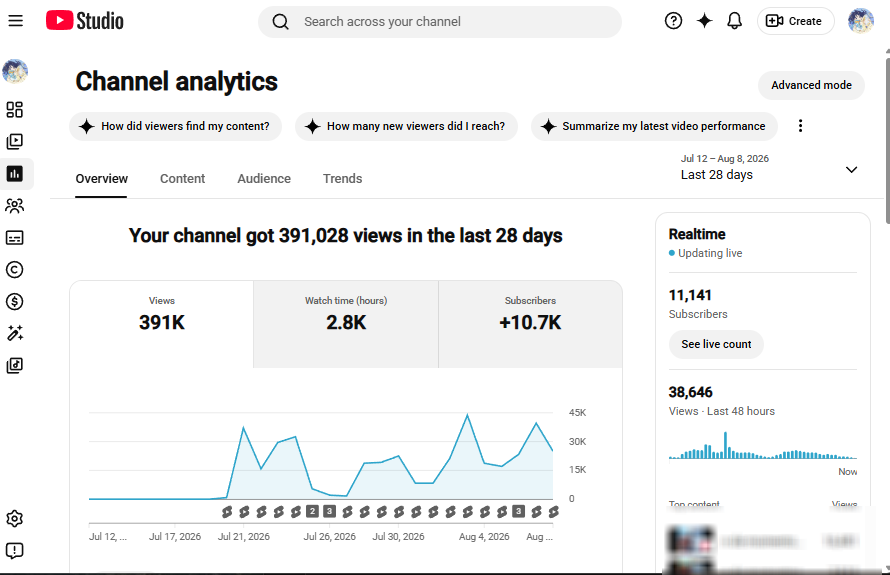
Task: Click the search across your channel field
Action: (x=440, y=22)
